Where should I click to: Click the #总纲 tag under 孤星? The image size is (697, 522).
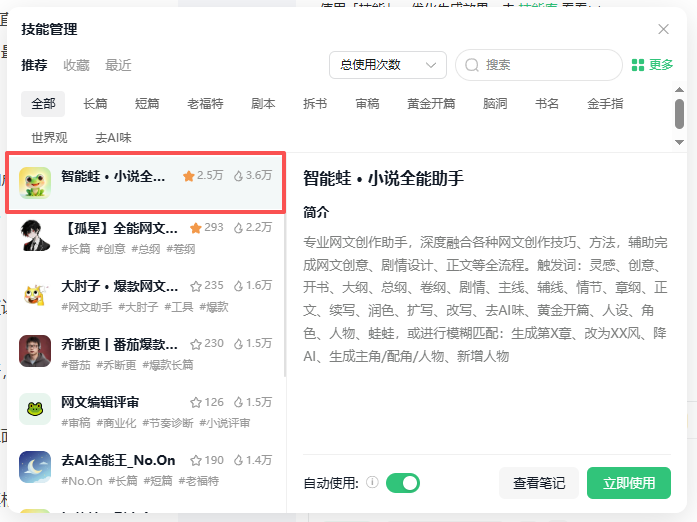146,249
